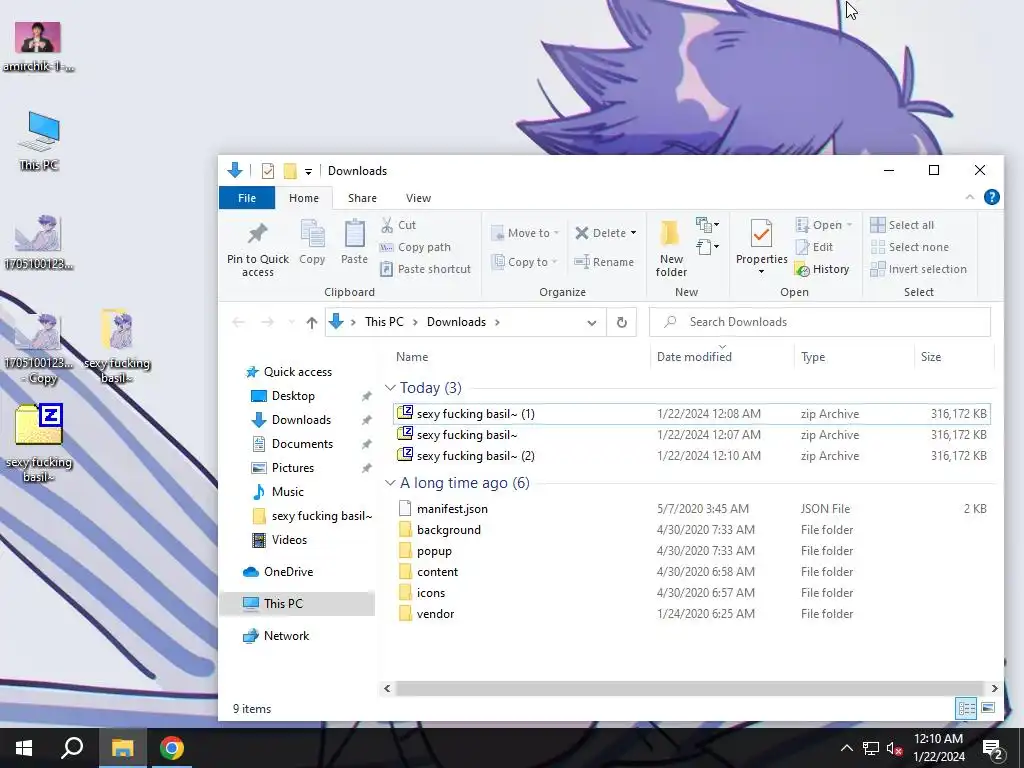Image resolution: width=1024 pixels, height=768 pixels.
Task: Select the background folder
Action: (x=692, y=530)
